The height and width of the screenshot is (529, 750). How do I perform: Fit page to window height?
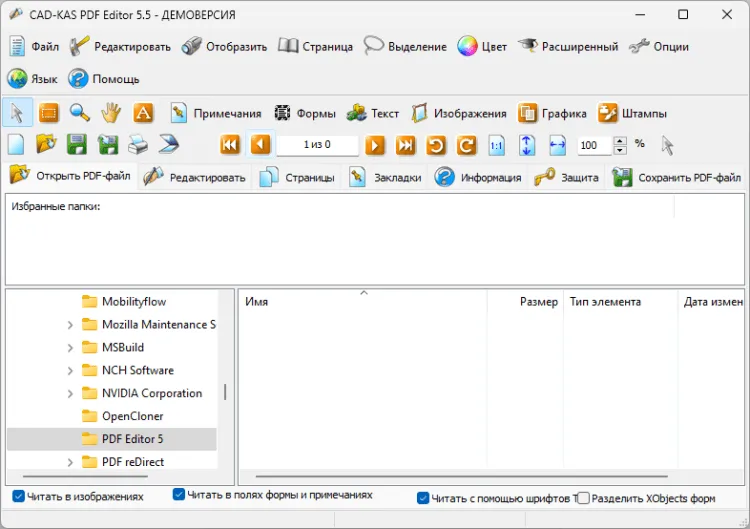click(x=527, y=144)
